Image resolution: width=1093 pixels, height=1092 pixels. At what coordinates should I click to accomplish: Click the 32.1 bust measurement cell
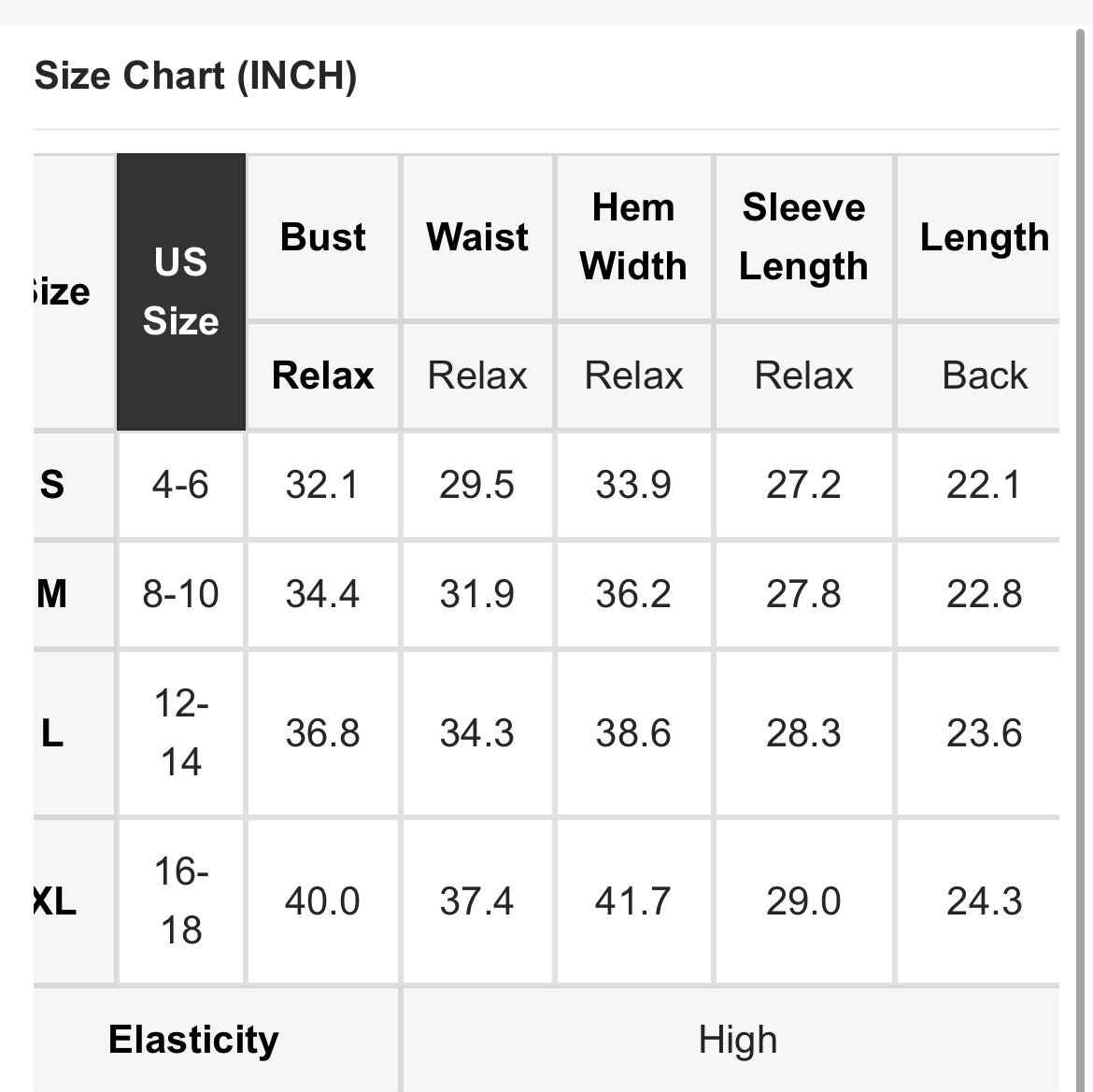[322, 485]
